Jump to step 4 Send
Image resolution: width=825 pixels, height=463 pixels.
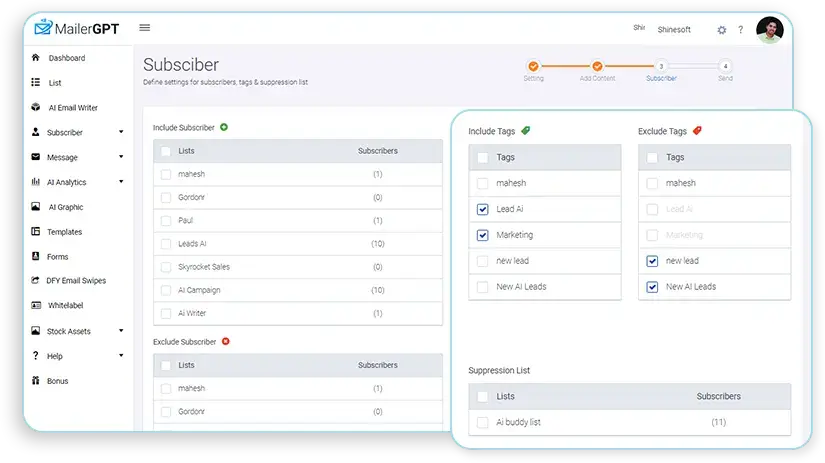pyautogui.click(x=725, y=66)
